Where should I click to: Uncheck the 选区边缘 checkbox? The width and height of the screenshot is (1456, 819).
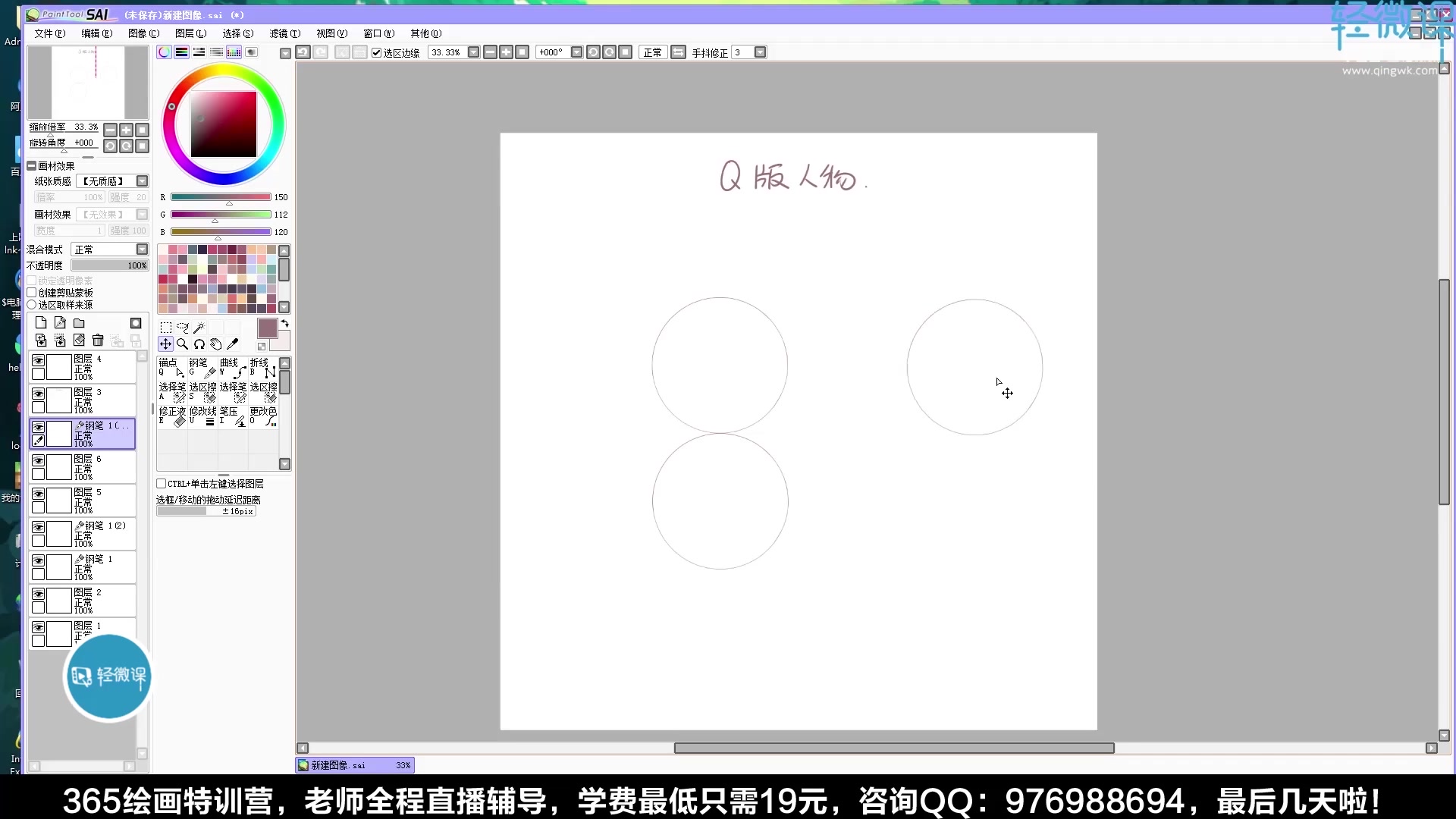click(376, 53)
